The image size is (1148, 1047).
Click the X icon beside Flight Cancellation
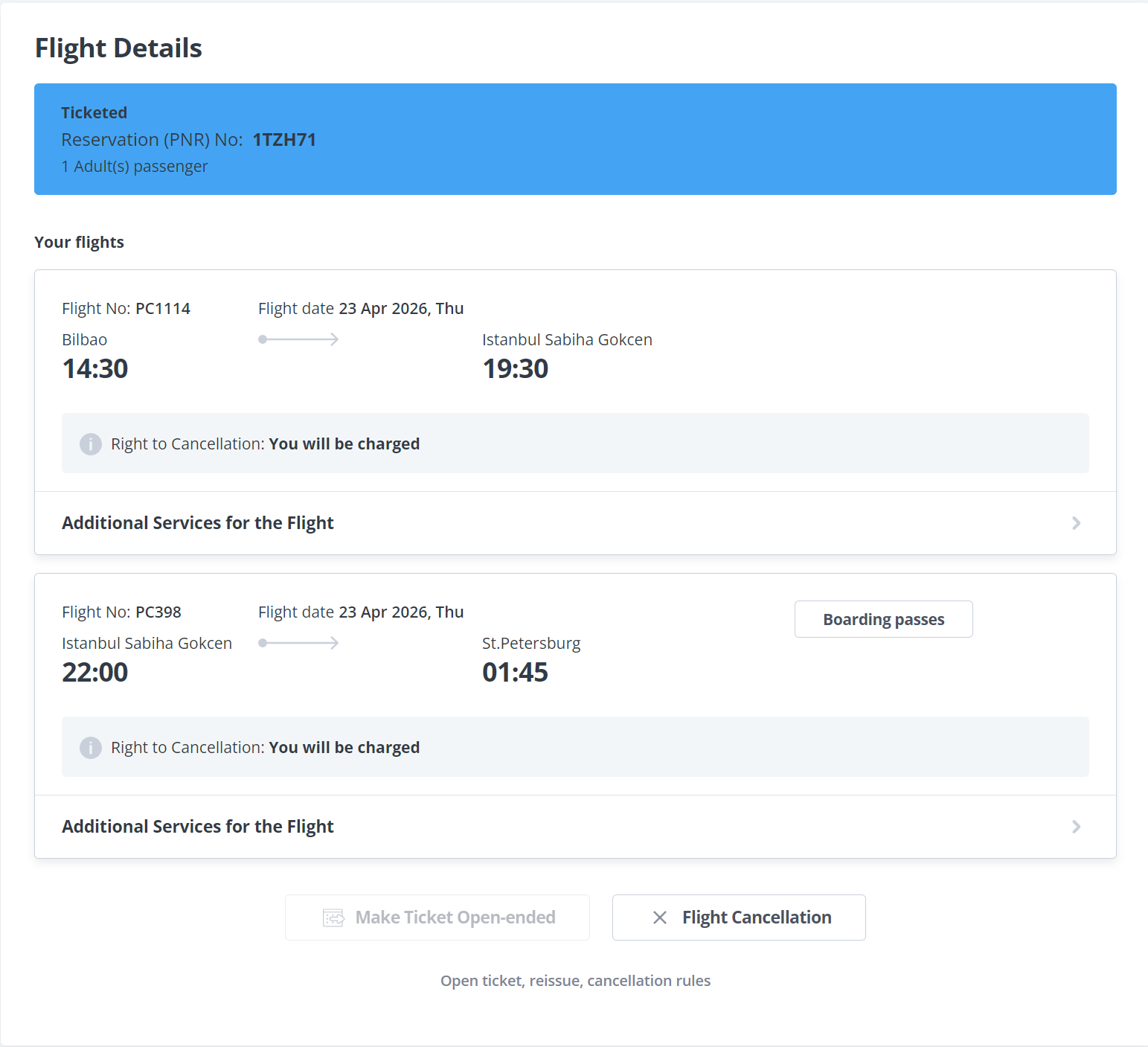(x=659, y=918)
